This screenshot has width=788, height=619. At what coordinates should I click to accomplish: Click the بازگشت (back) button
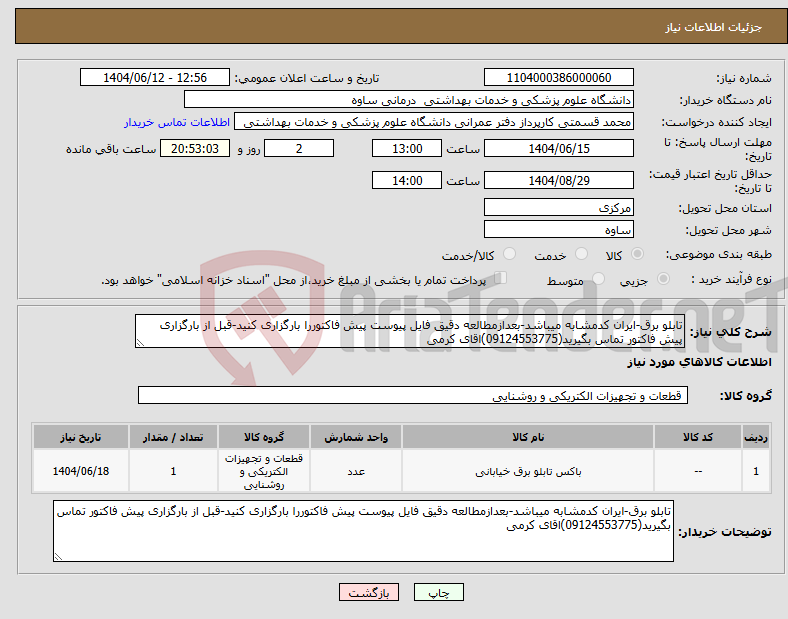(369, 592)
